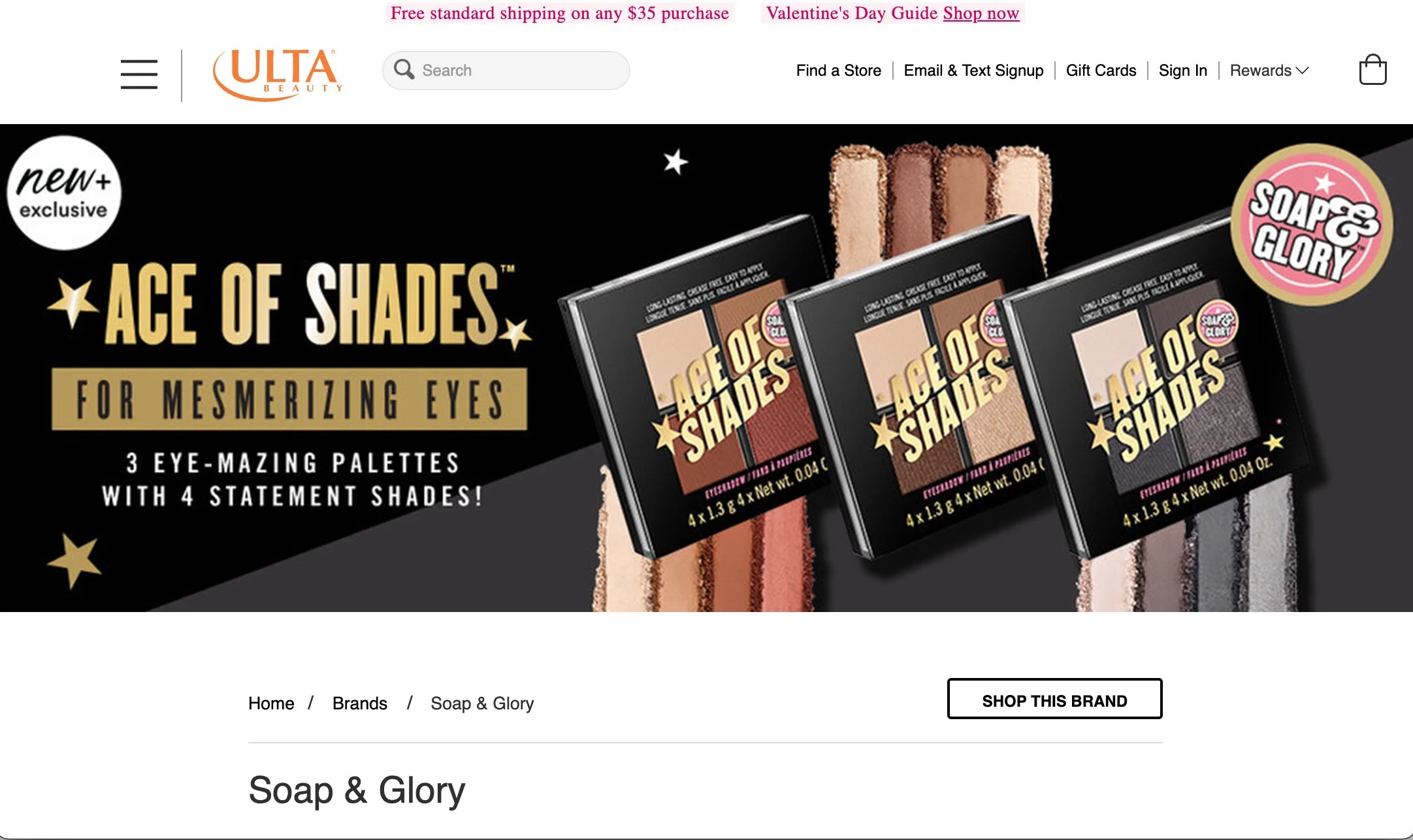Viewport: 1413px width, 840px height.
Task: Open Find a Store
Action: [x=838, y=71]
